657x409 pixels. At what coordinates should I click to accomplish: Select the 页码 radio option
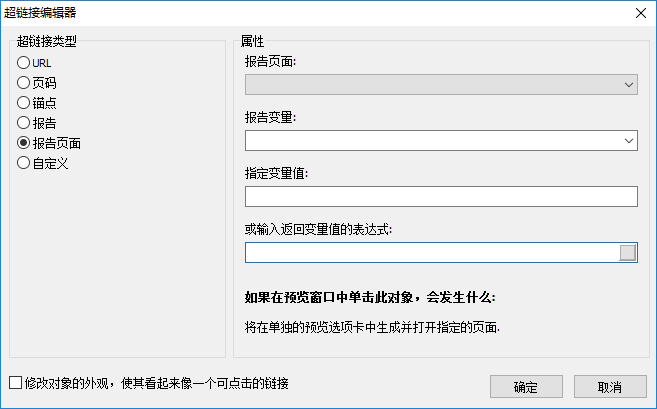pyautogui.click(x=36, y=83)
